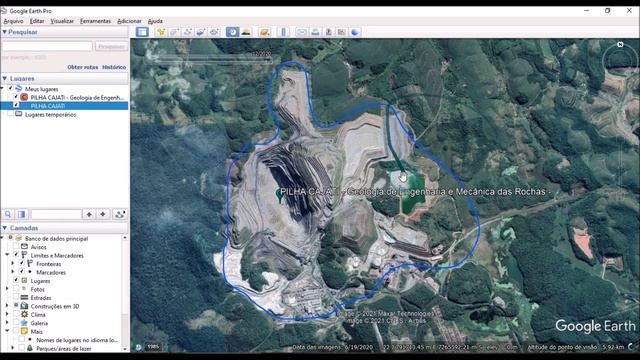The width and height of the screenshot is (640, 360).
Task: Open the Arquivo menu
Action: pos(13,21)
